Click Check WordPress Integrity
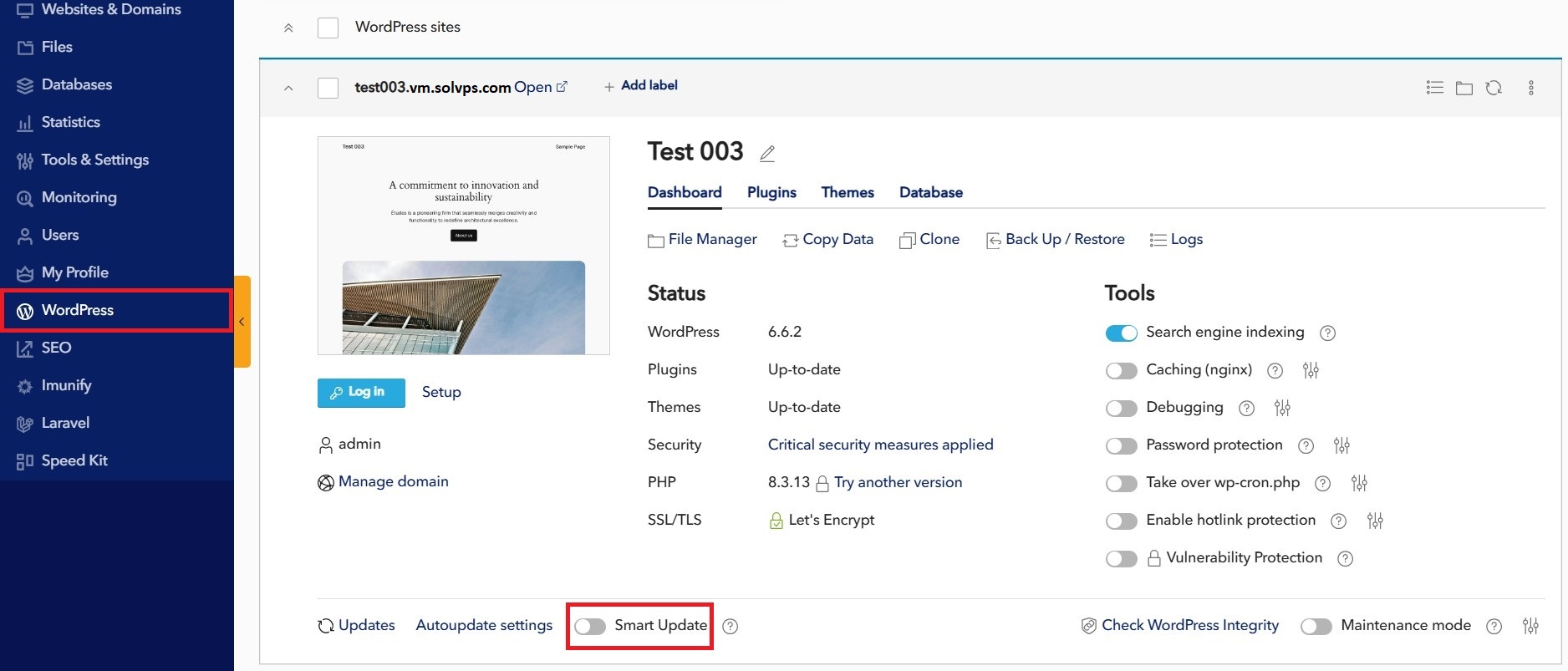This screenshot has height=671, width=1568. [1180, 626]
